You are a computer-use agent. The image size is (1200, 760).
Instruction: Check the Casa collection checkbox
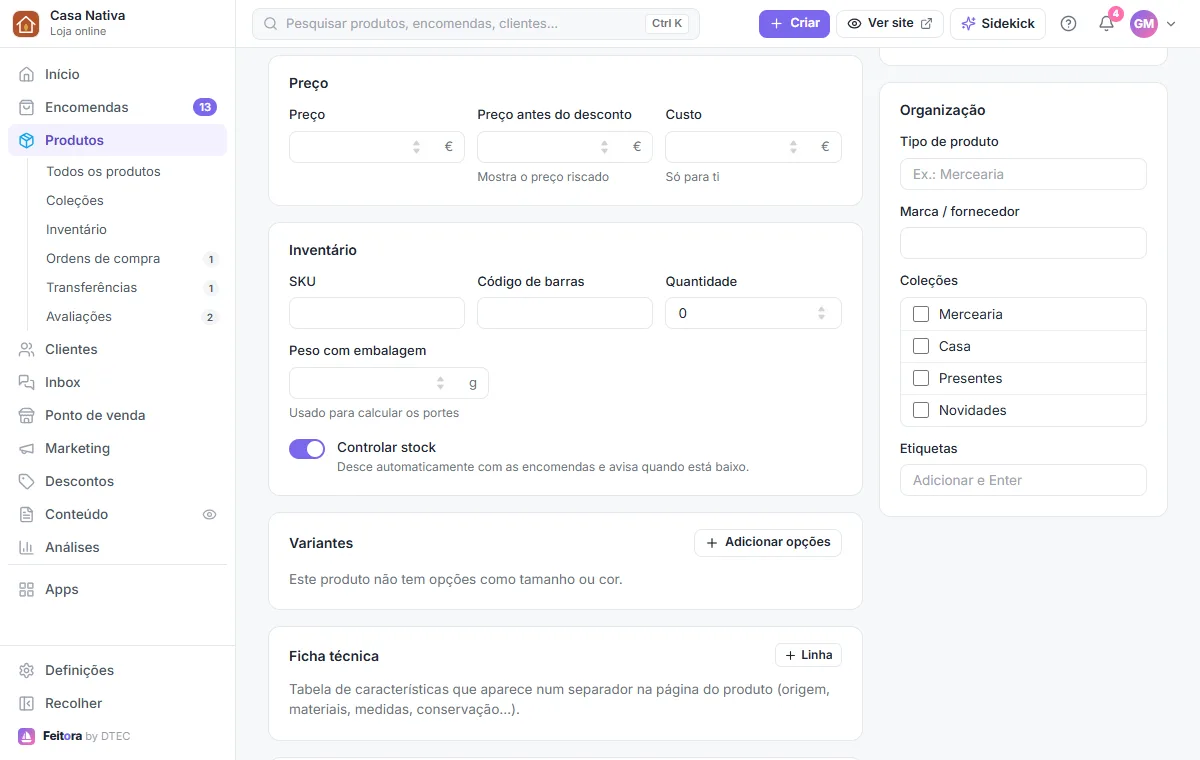pyautogui.click(x=921, y=346)
